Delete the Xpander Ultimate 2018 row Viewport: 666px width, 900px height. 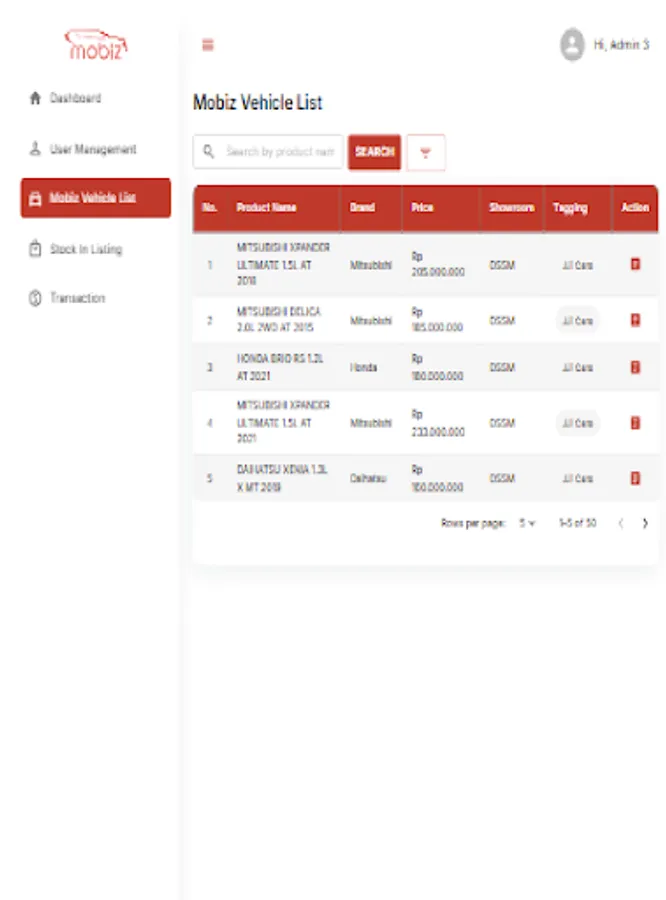pos(635,264)
